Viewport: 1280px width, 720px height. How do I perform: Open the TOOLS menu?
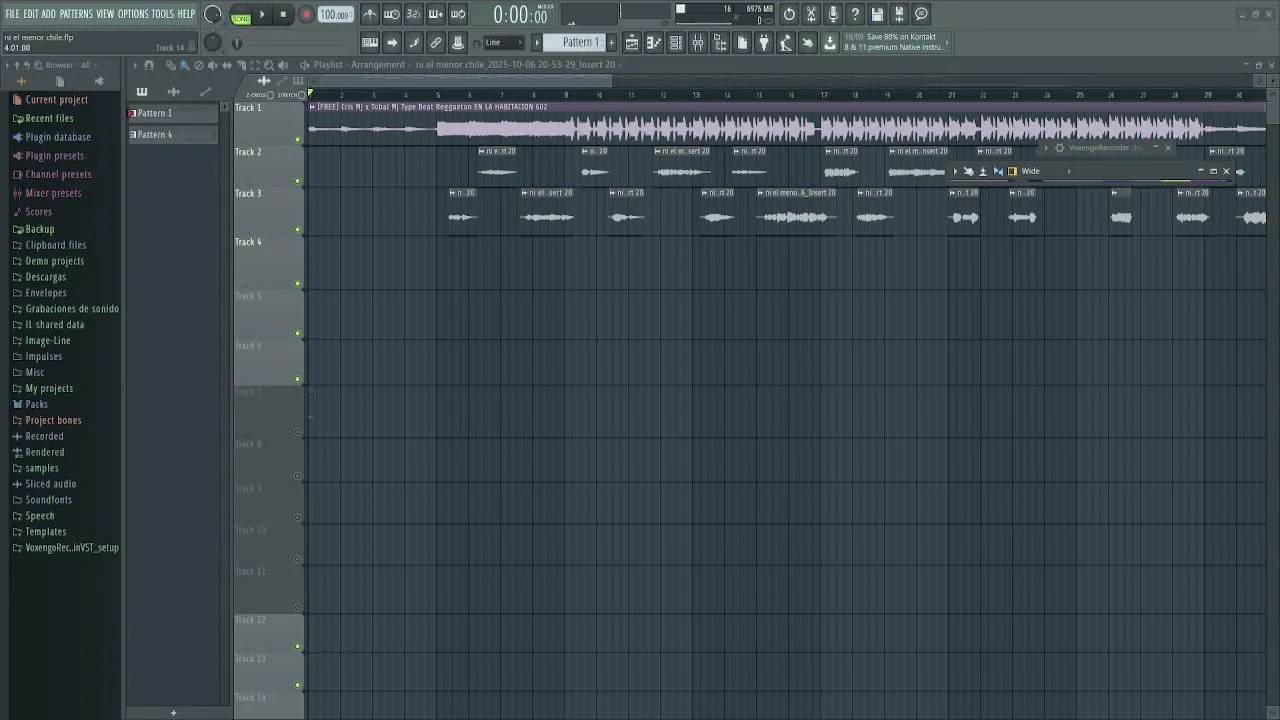162,14
